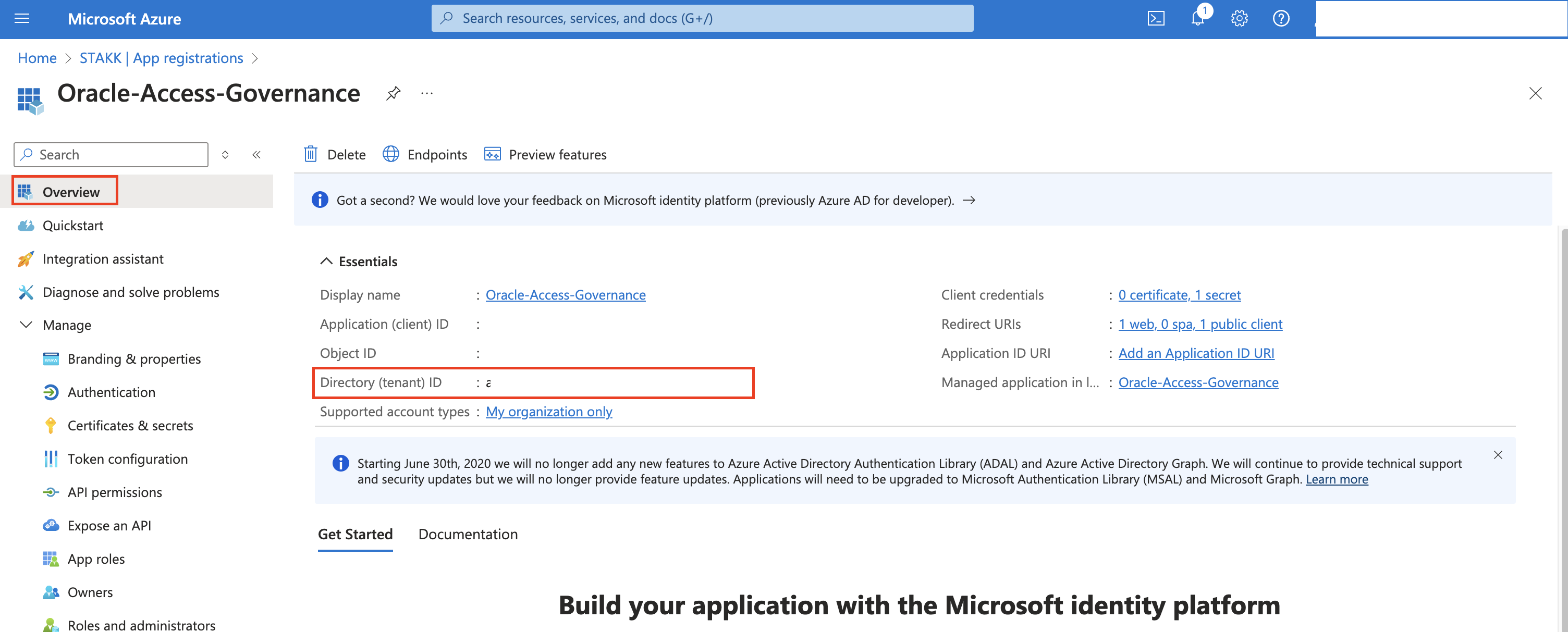The height and width of the screenshot is (632, 1568).
Task: Open Cloud Shell from the top bar
Action: 1156,18
